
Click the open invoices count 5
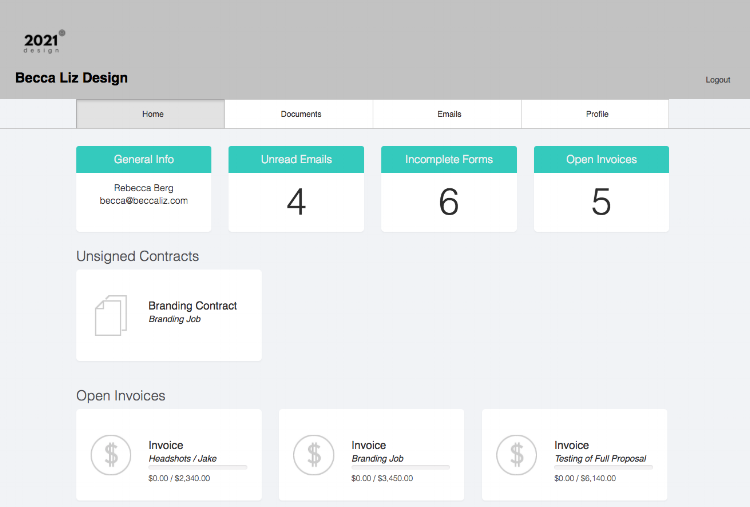[x=601, y=202]
